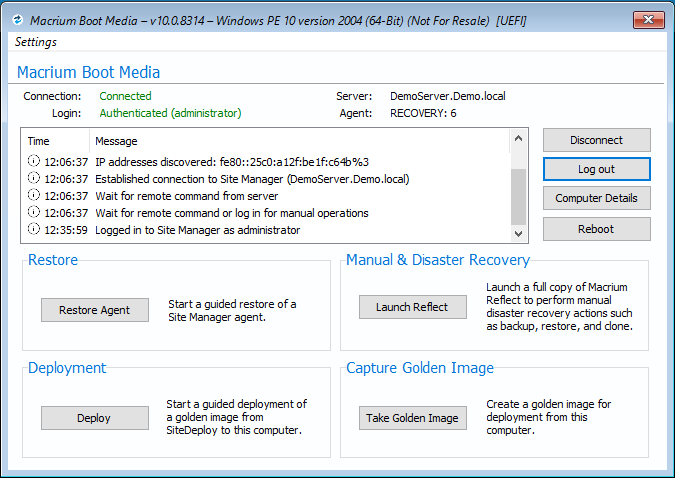Click Take Golden Image button
Viewport: 675px width, 478px height.
(x=413, y=418)
